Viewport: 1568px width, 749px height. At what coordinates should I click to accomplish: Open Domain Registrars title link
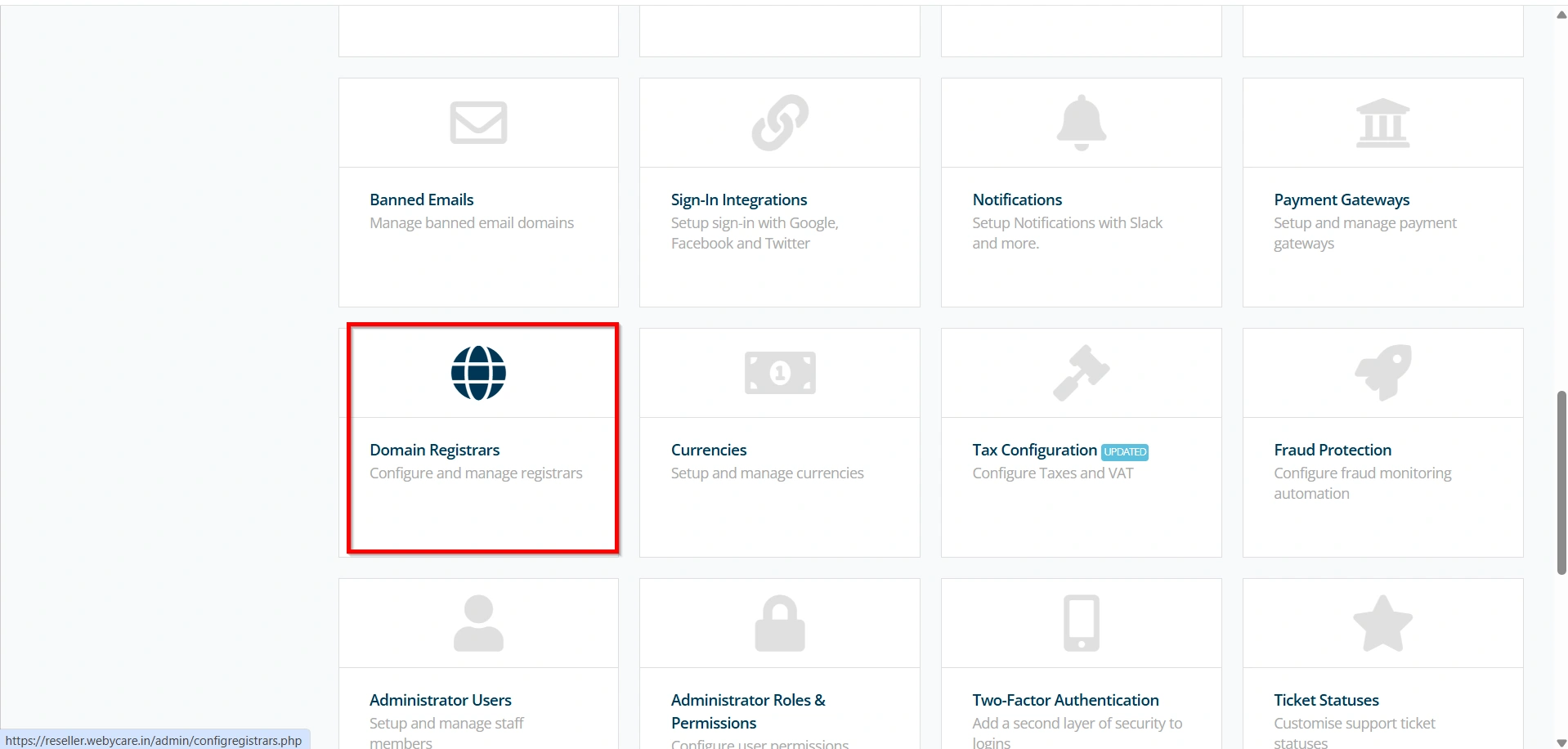pos(434,450)
